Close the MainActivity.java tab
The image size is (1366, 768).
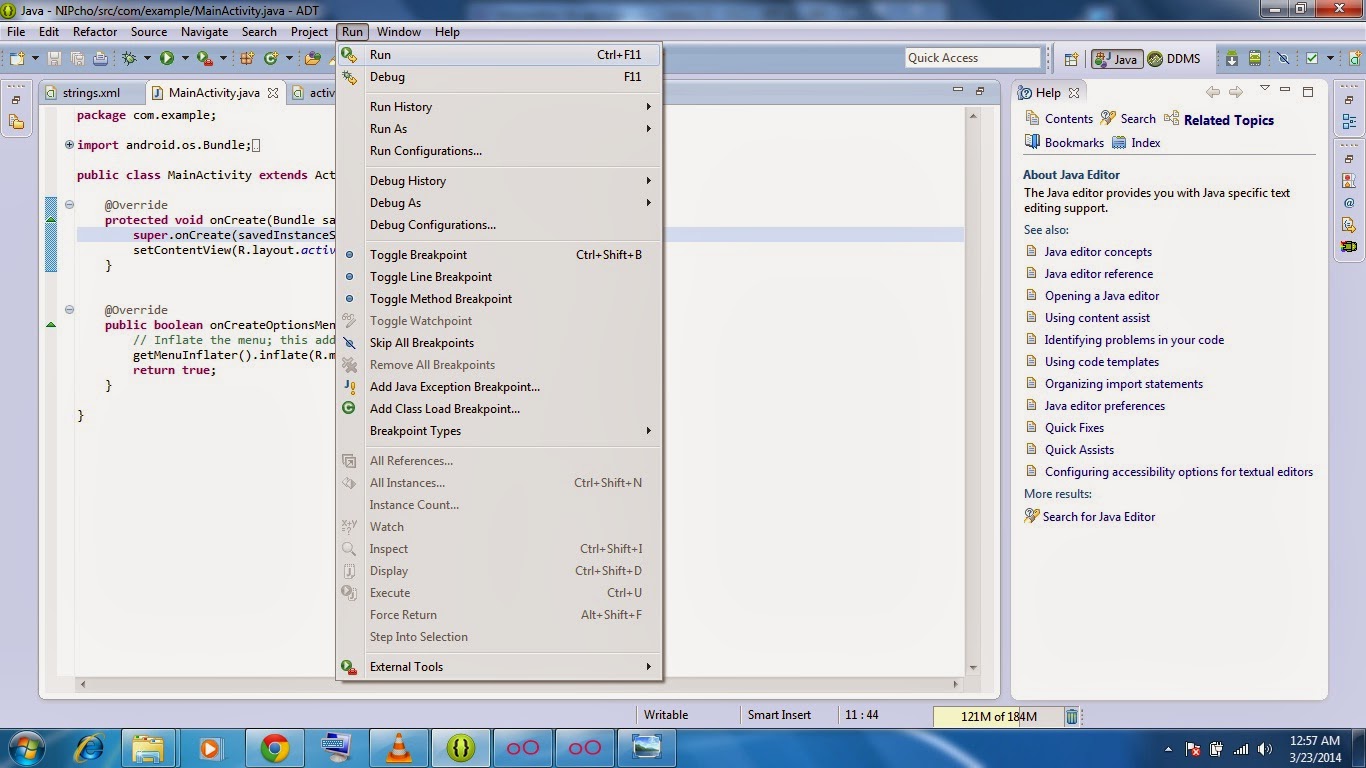(272, 93)
